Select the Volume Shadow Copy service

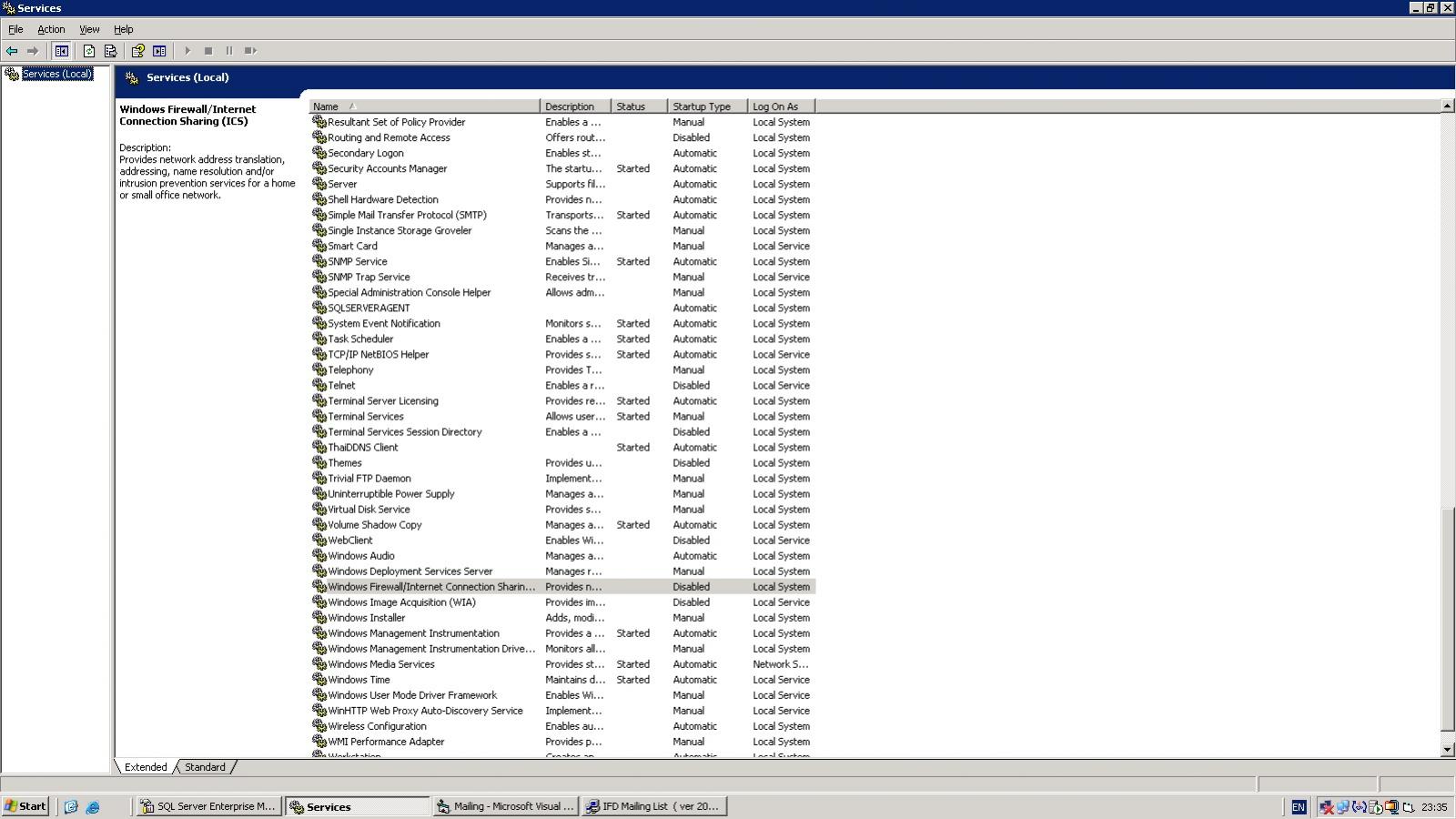tap(562, 524)
